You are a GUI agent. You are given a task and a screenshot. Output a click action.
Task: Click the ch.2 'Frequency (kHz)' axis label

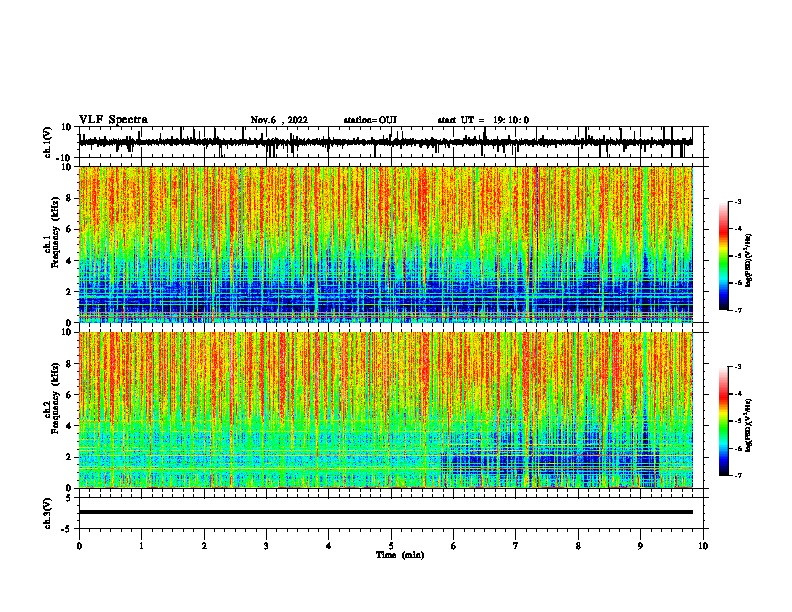pyautogui.click(x=54, y=398)
